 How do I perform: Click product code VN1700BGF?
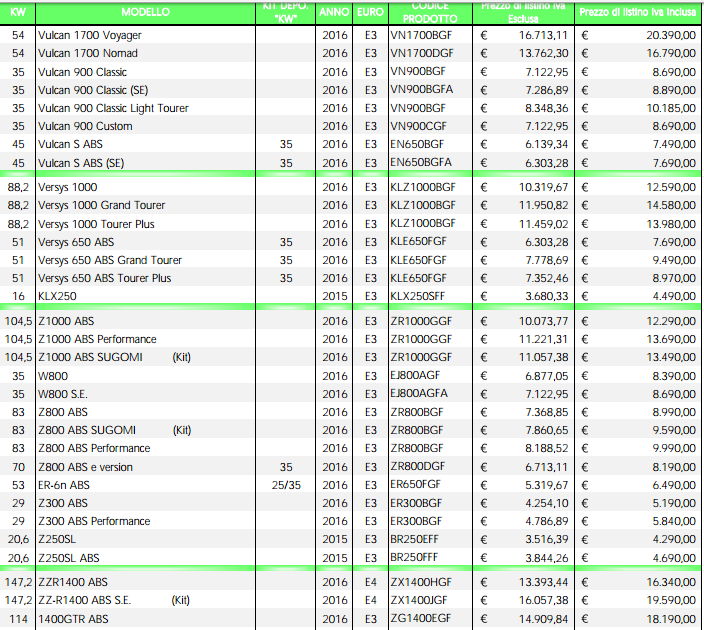421,35
